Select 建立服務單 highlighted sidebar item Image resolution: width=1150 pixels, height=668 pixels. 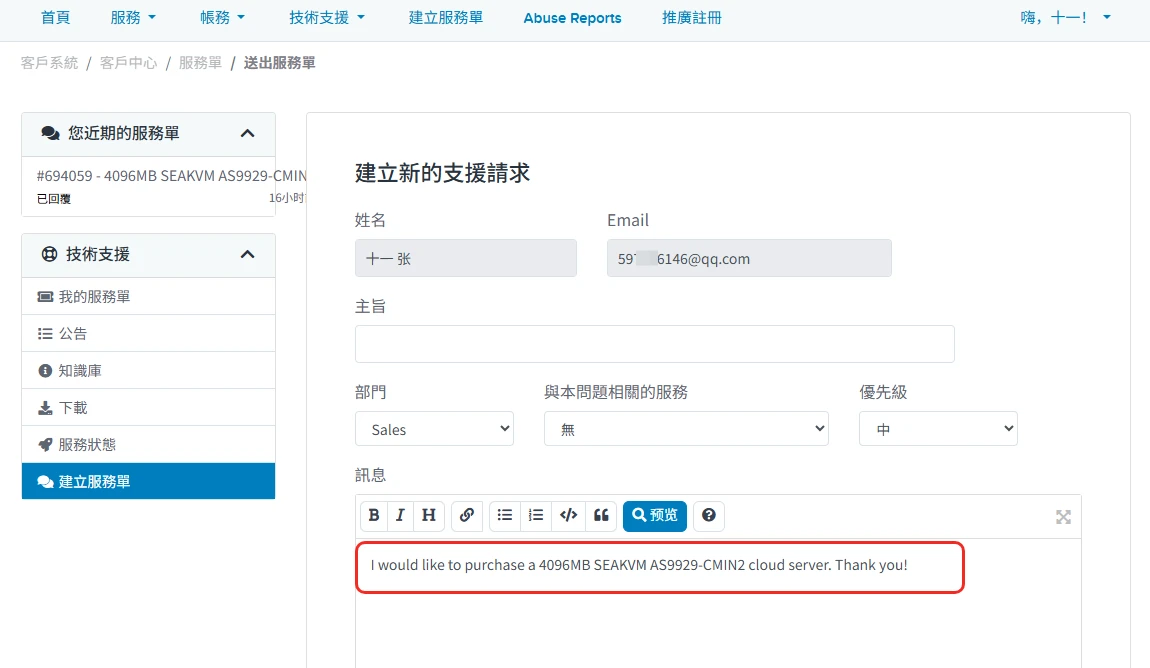(x=148, y=481)
